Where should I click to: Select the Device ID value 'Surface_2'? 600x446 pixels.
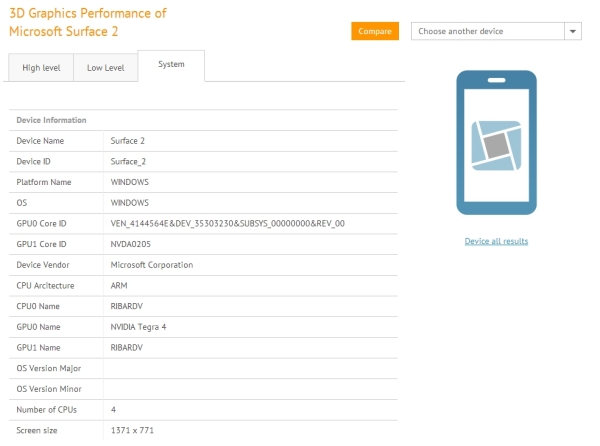(x=130, y=161)
